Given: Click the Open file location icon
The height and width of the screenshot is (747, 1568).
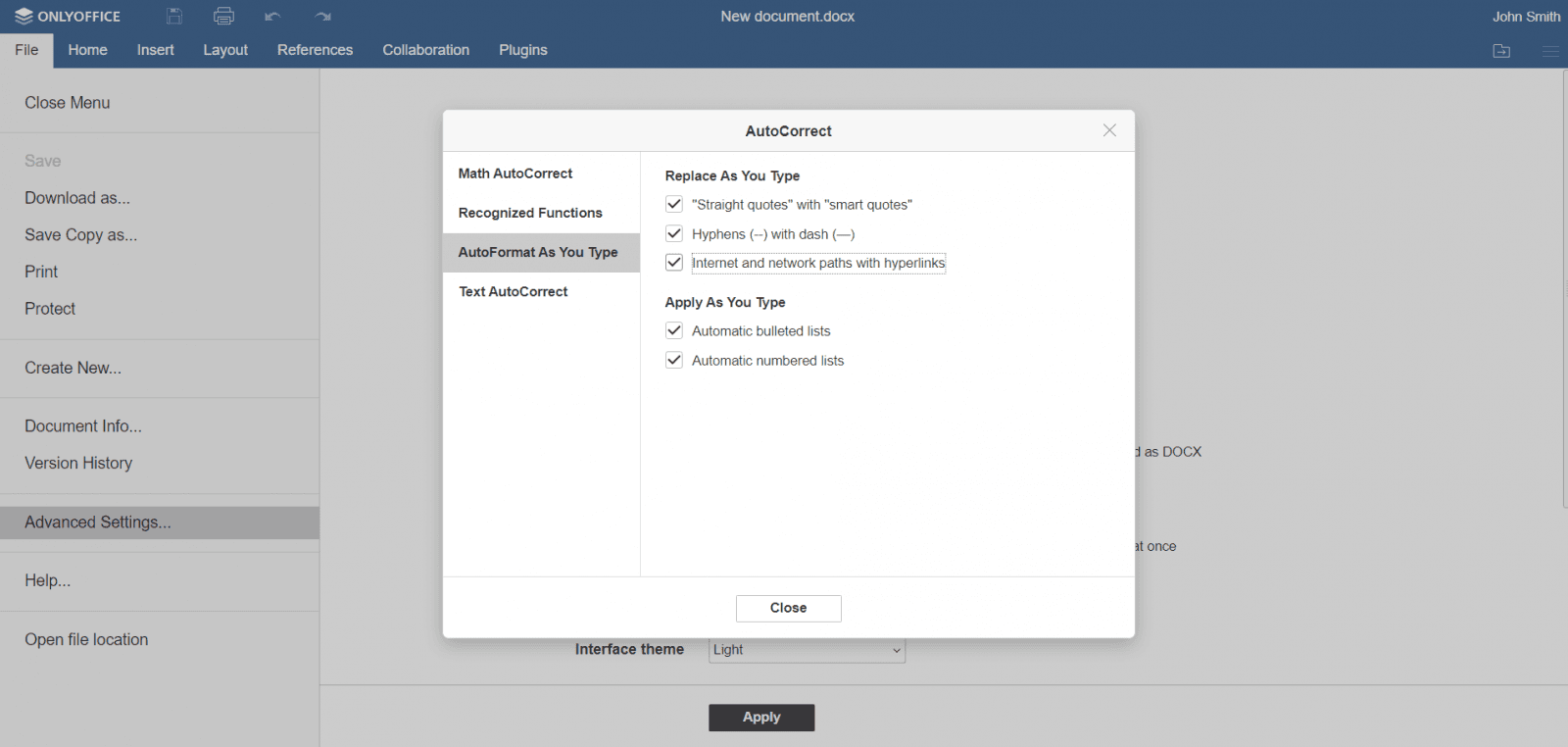Looking at the screenshot, I should pos(1501,51).
